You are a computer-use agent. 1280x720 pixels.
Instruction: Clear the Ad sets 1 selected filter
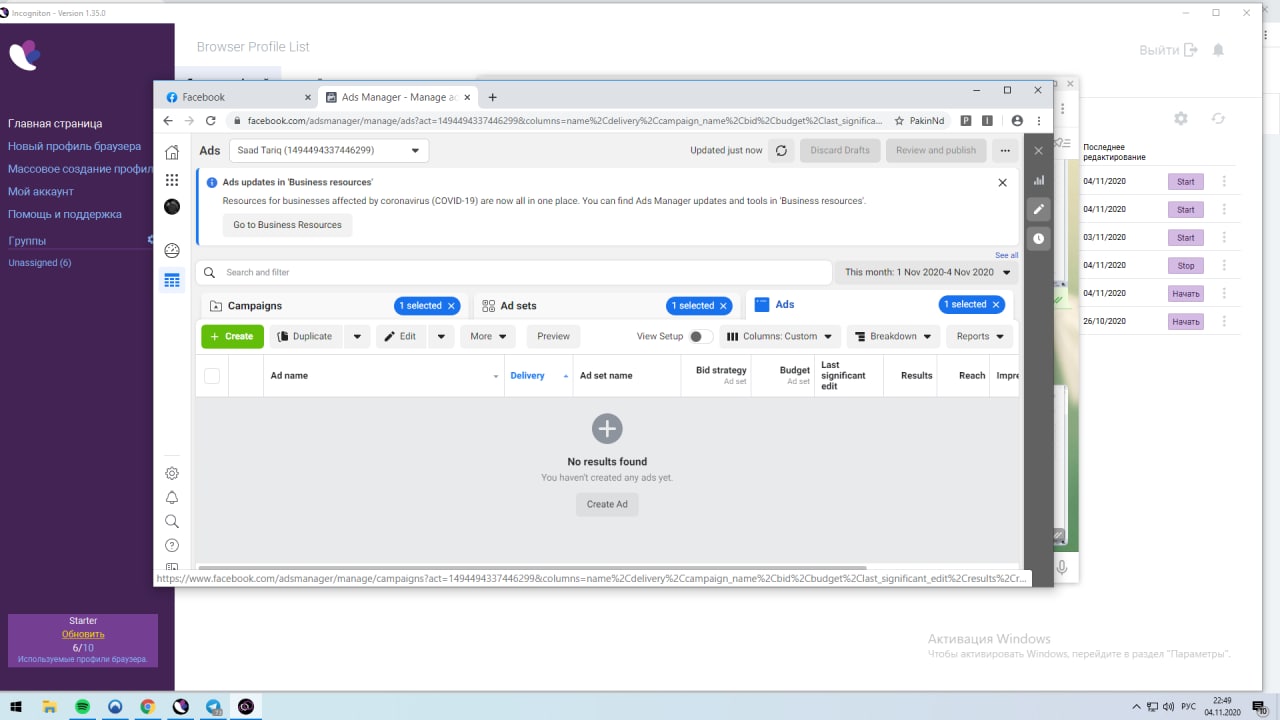coord(723,306)
